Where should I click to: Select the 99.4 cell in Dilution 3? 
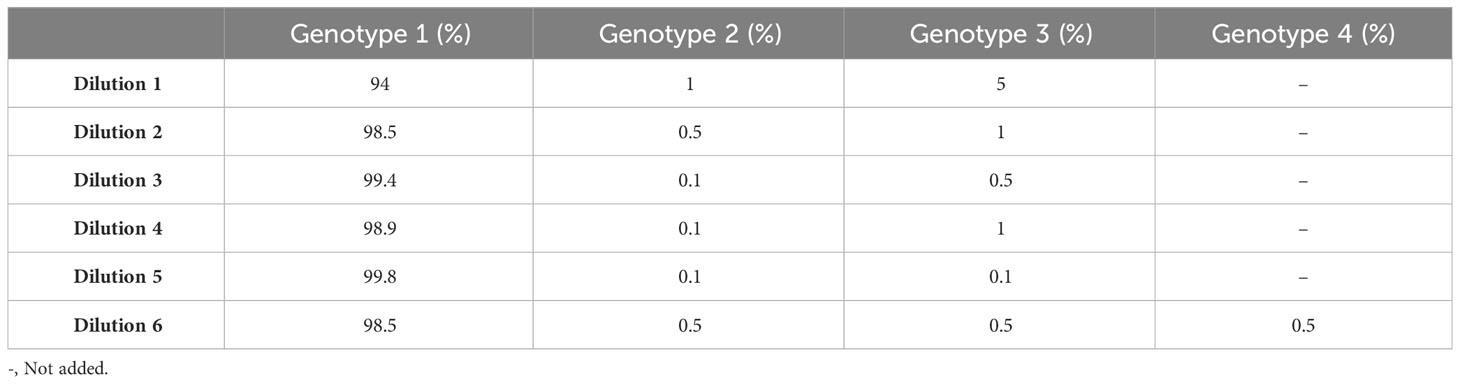click(x=379, y=180)
